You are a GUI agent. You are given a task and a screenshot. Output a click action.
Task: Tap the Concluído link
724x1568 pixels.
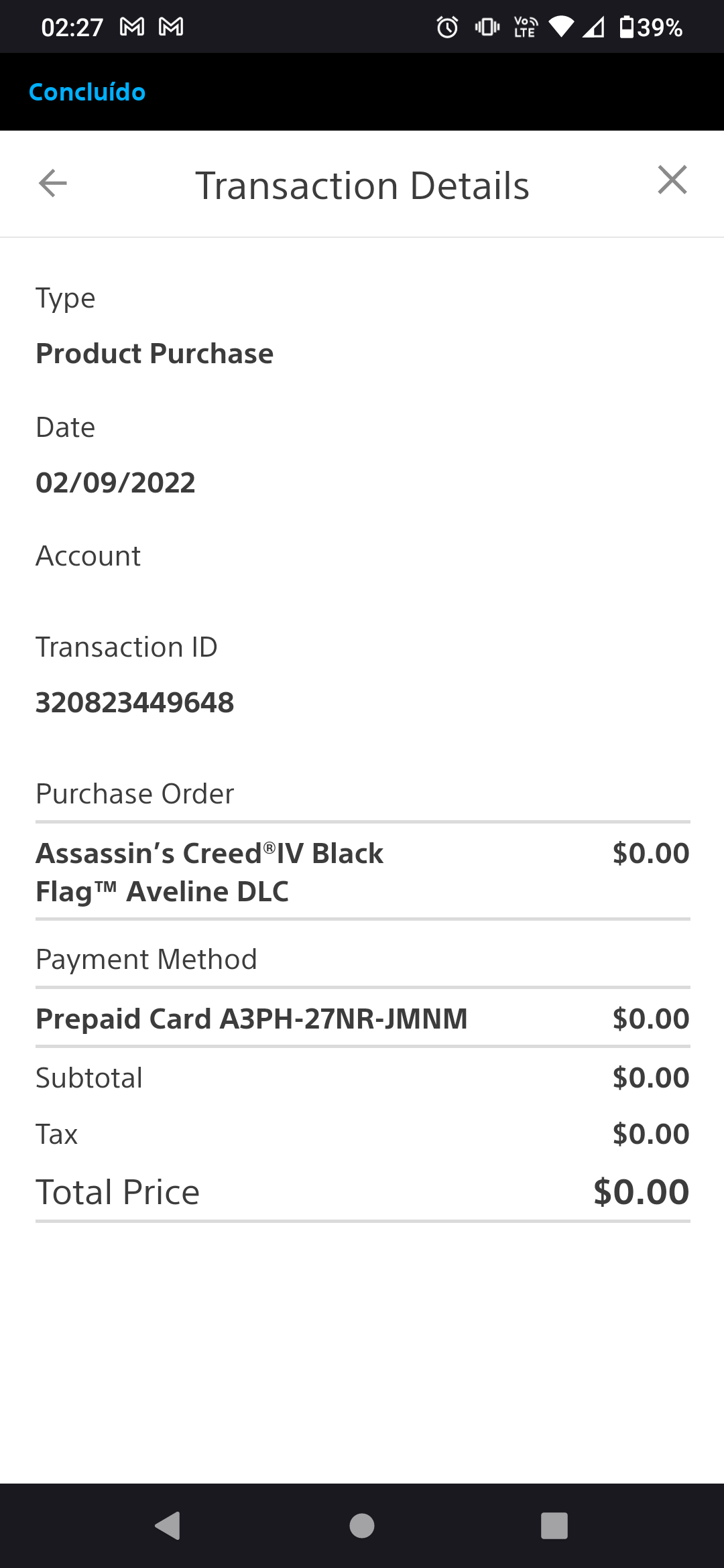coord(87,92)
